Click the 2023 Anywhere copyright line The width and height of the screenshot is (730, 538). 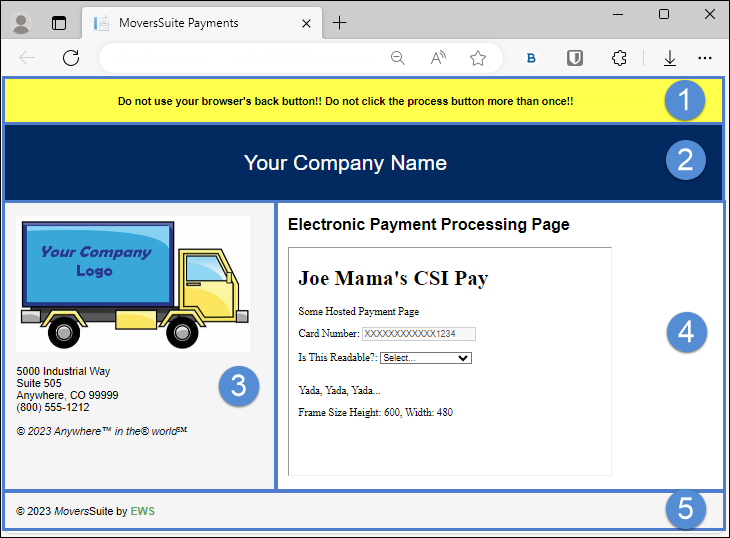click(x=101, y=431)
